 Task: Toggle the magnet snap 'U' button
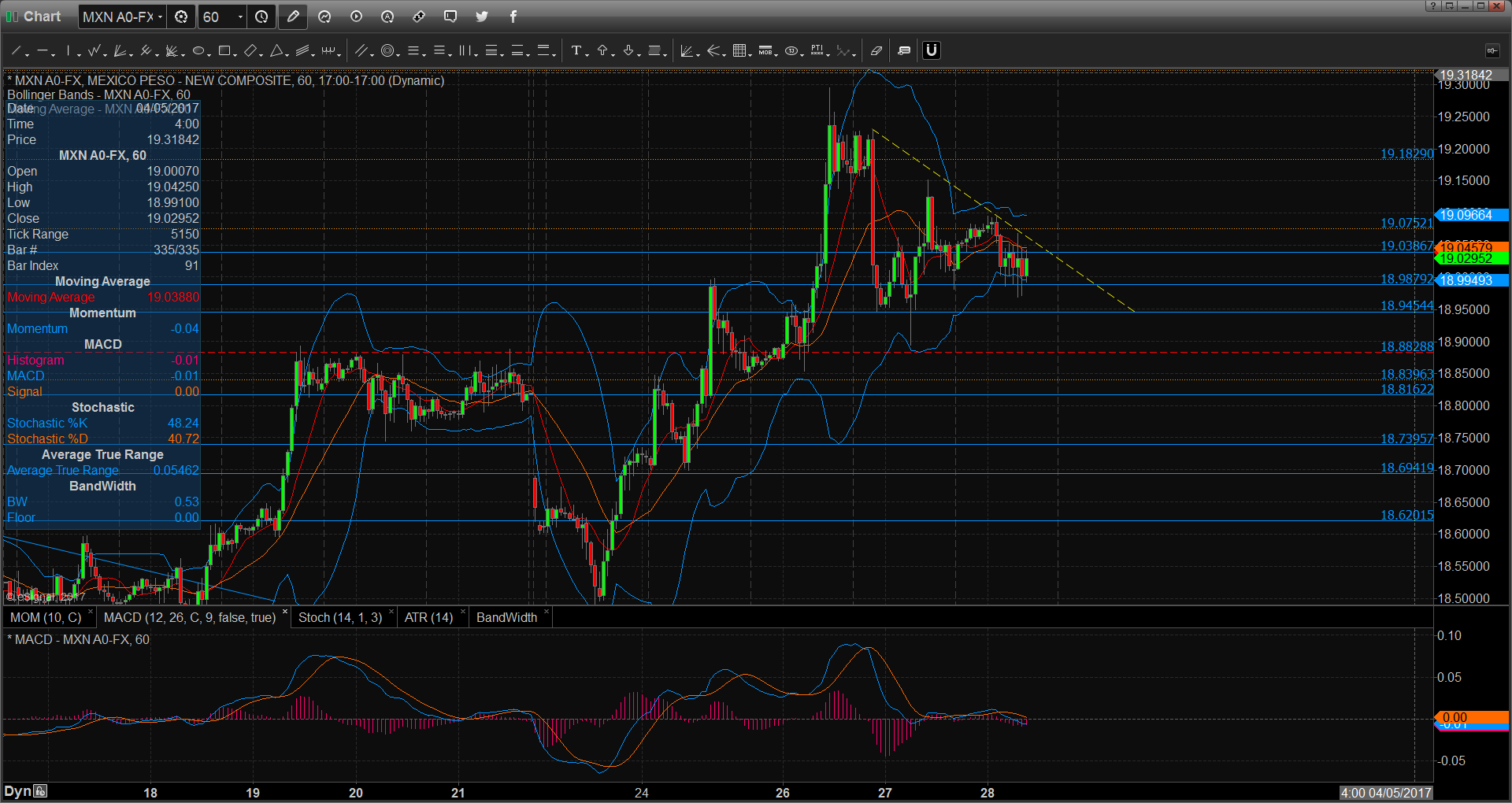tap(932, 51)
